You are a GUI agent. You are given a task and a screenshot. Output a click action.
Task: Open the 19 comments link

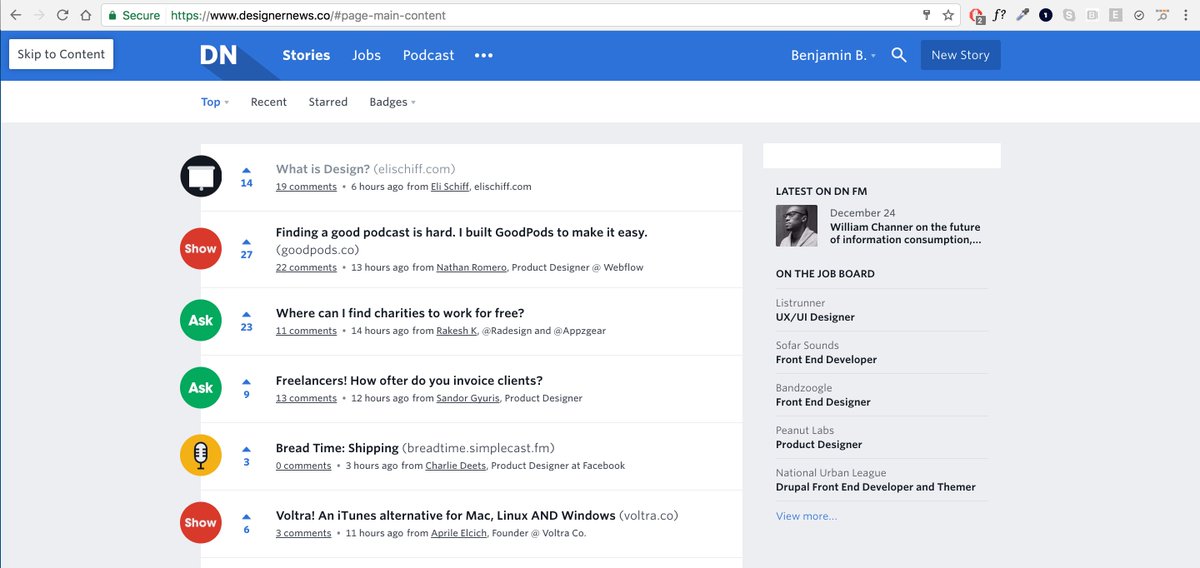[306, 187]
